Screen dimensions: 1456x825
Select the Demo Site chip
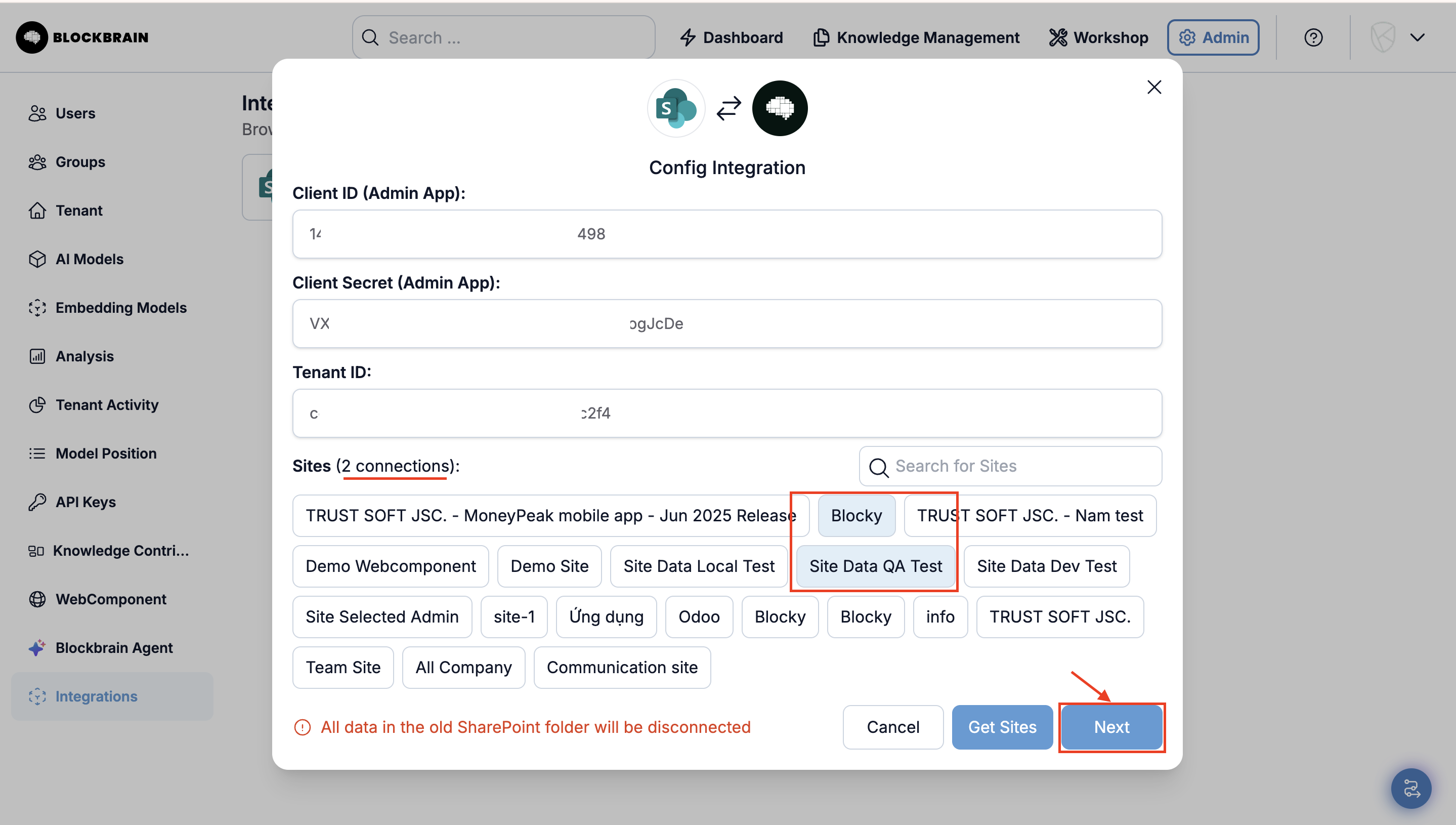click(549, 567)
